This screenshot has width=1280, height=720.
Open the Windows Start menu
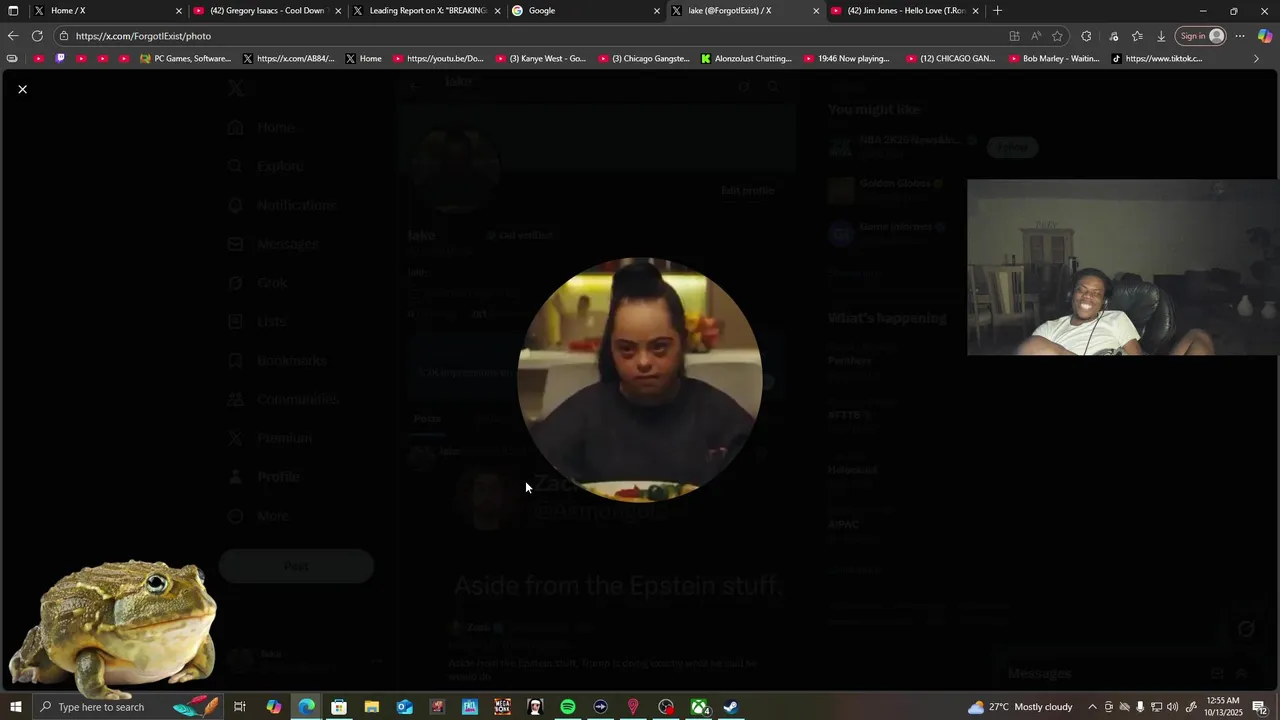15,707
